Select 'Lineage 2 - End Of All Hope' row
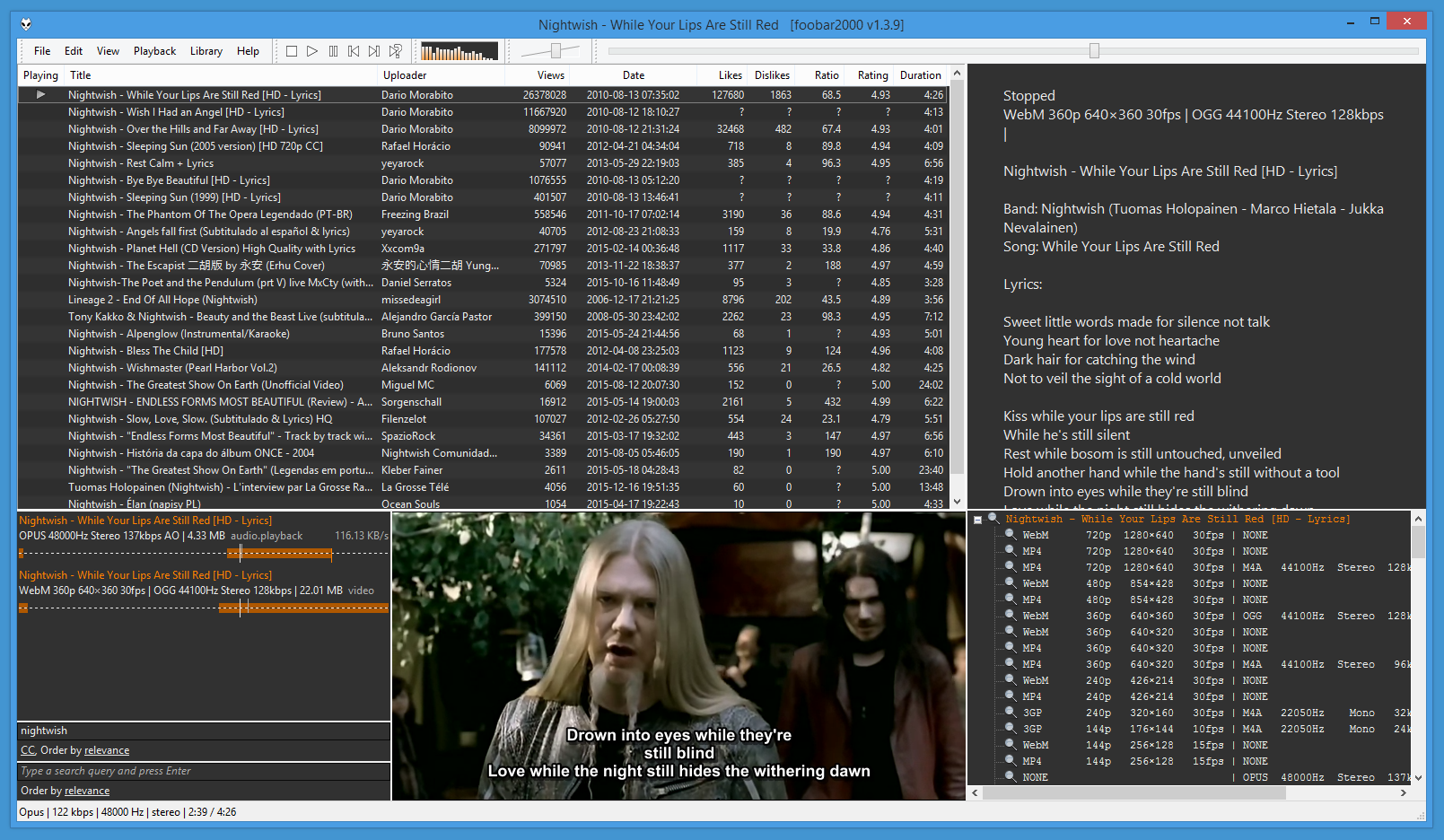This screenshot has width=1444, height=840. tap(484, 299)
